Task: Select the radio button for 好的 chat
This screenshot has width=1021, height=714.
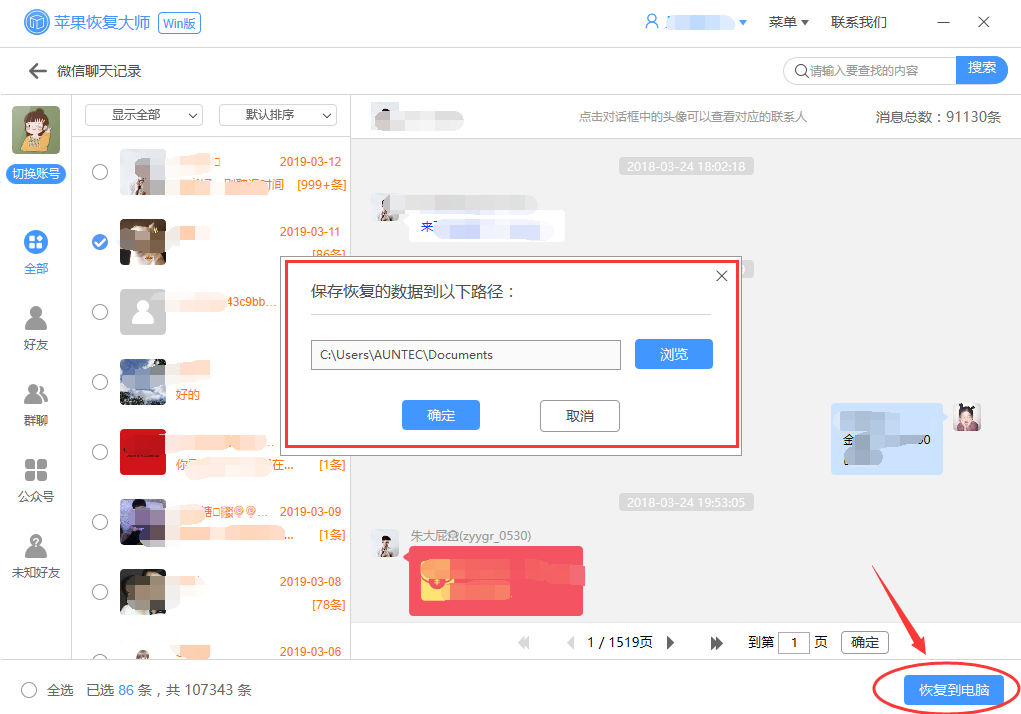Action: (x=100, y=382)
